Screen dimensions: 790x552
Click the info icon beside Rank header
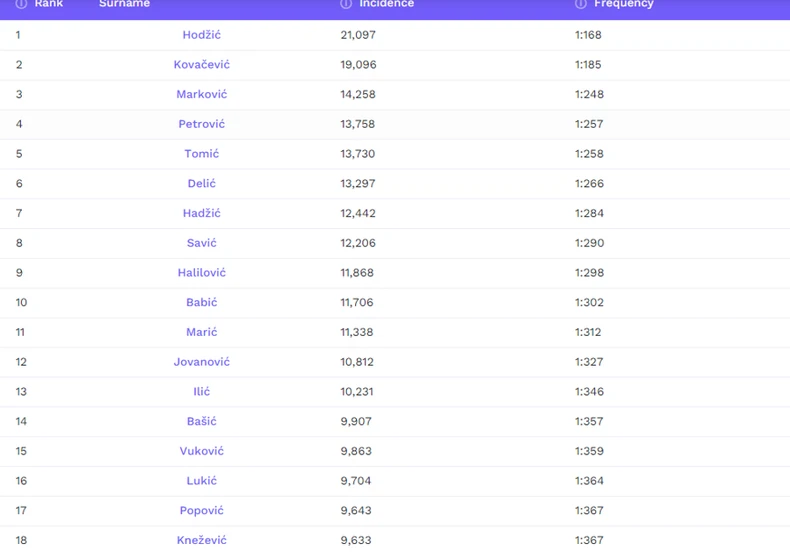(21, 4)
